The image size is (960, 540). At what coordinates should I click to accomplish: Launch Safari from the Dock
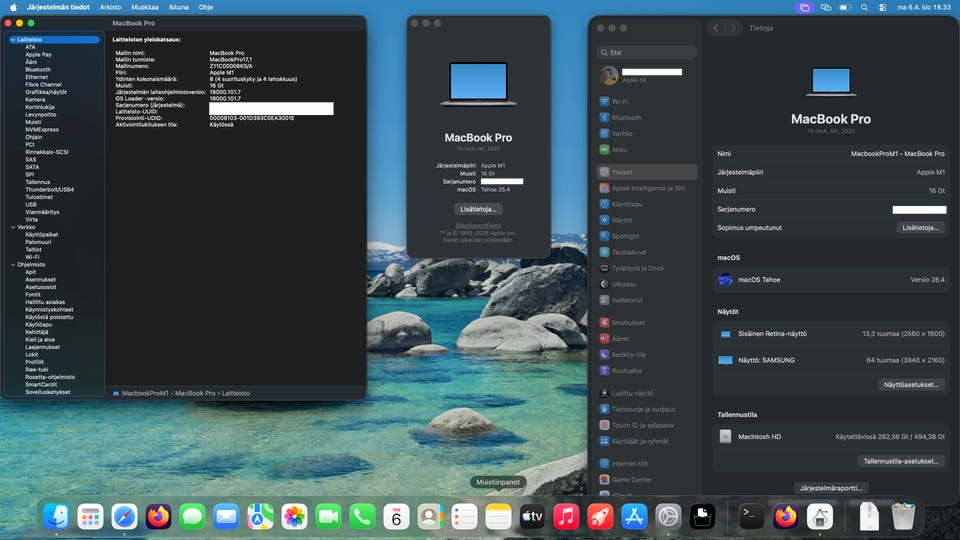[x=124, y=517]
